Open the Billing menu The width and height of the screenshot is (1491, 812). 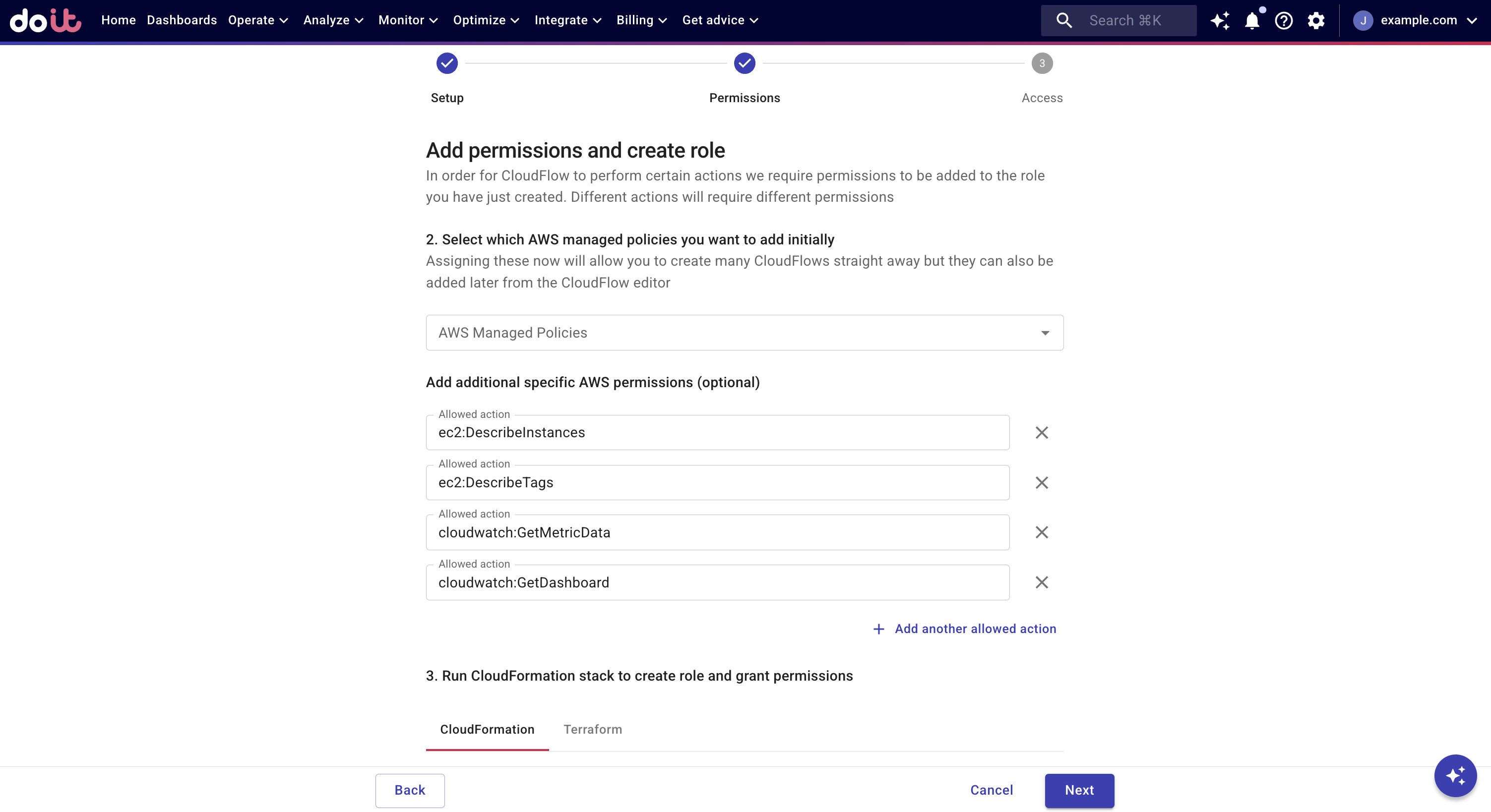[x=641, y=20]
